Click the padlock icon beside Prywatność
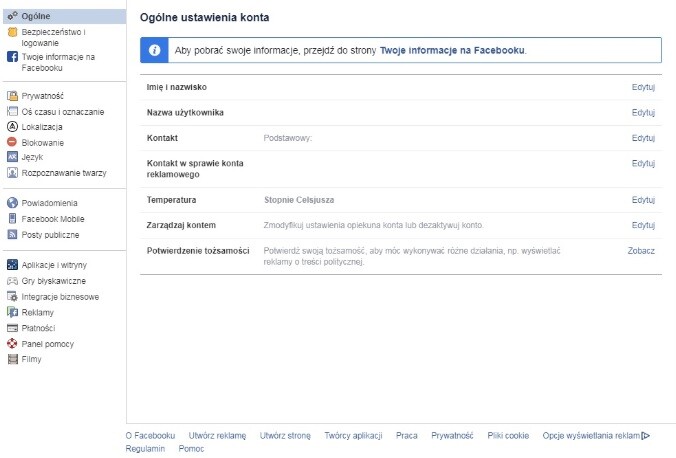Viewport: 676px width, 458px height. (x=12, y=96)
